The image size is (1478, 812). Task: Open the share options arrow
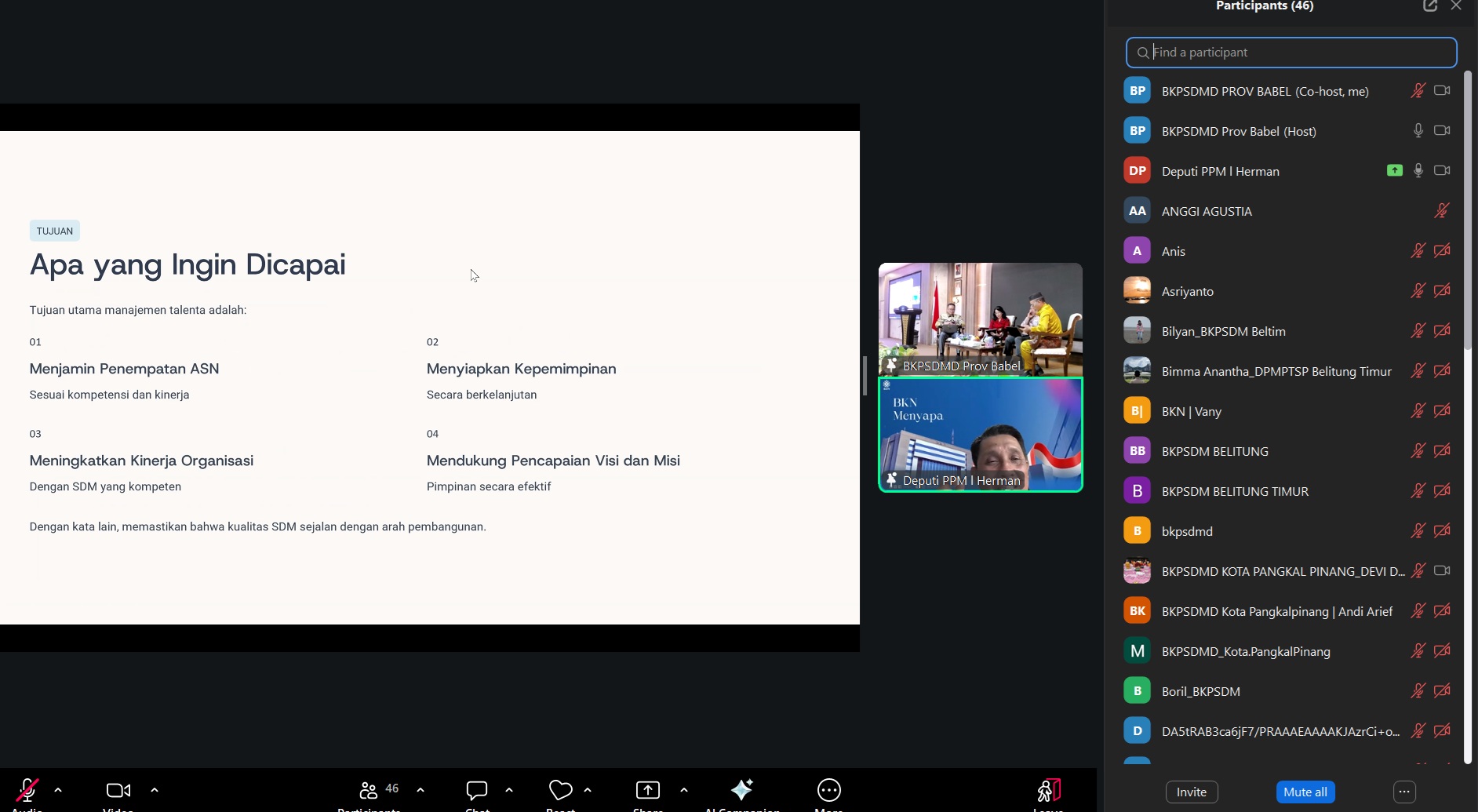tap(684, 790)
